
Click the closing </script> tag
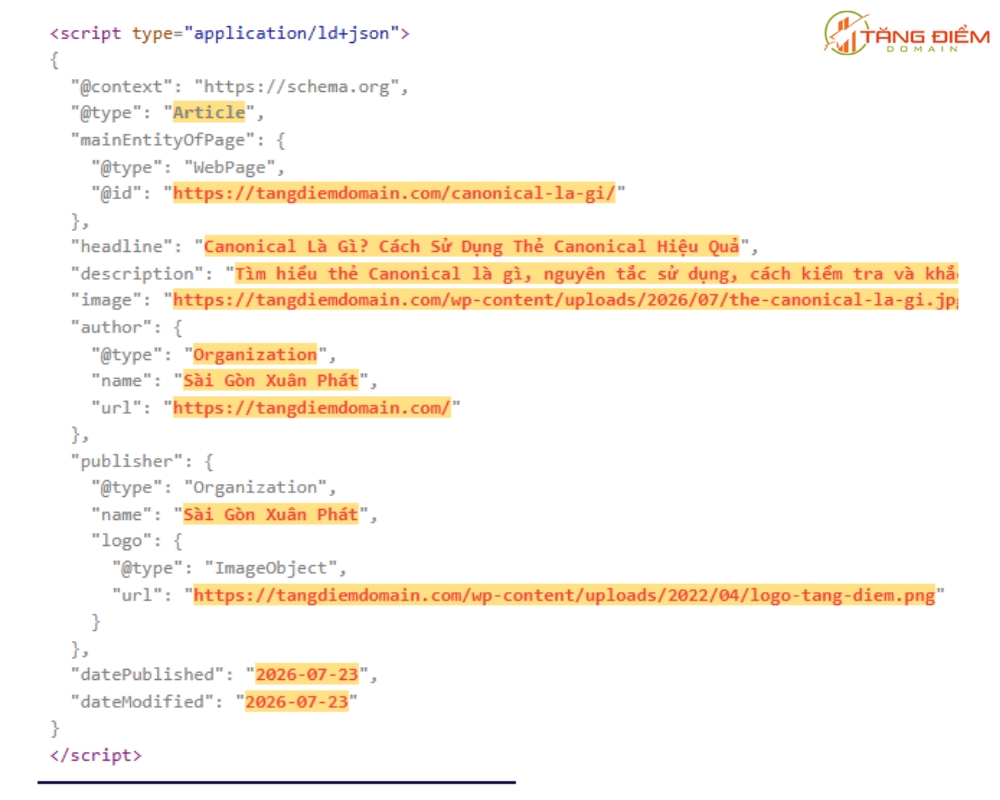pos(96,755)
